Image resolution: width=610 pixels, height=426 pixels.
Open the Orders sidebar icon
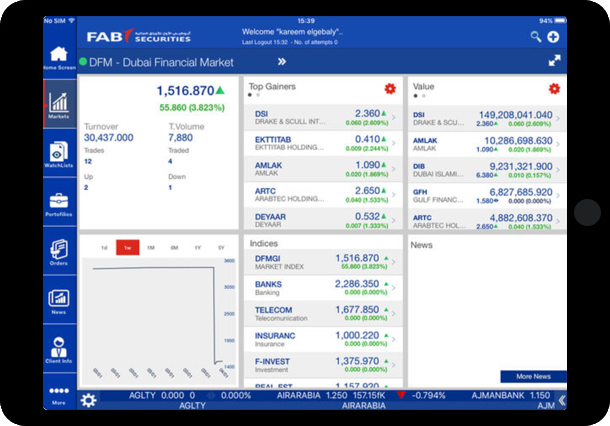(59, 252)
